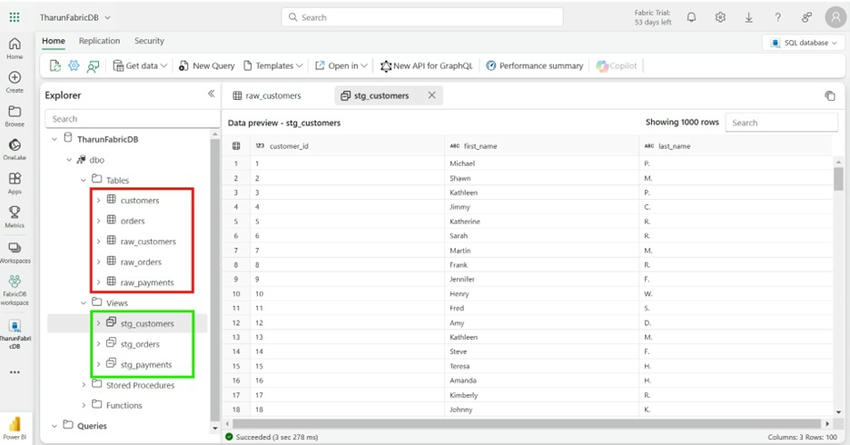The width and height of the screenshot is (850, 445).
Task: Open settings gear in header
Action: point(720,17)
